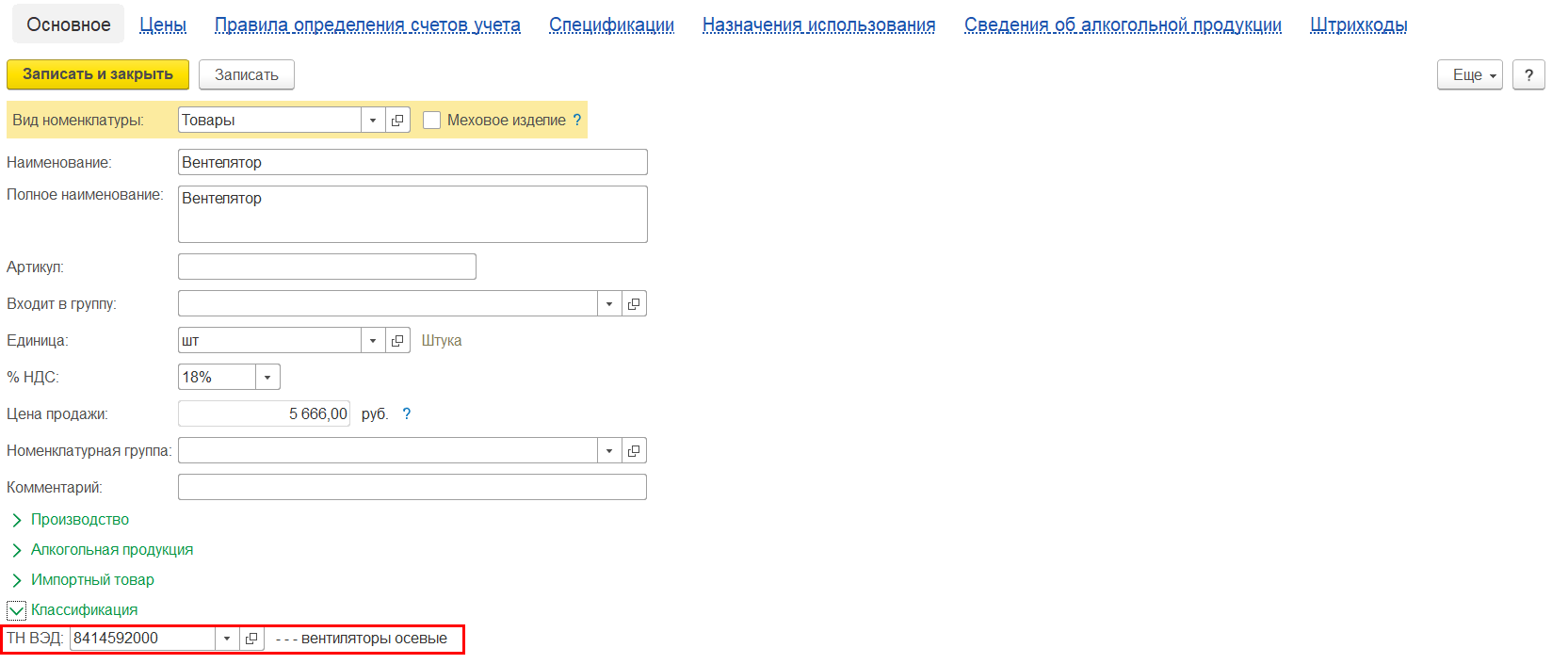The width and height of the screenshot is (1568, 664).
Task: Click question mark next to Меховое изделие
Action: click(577, 120)
